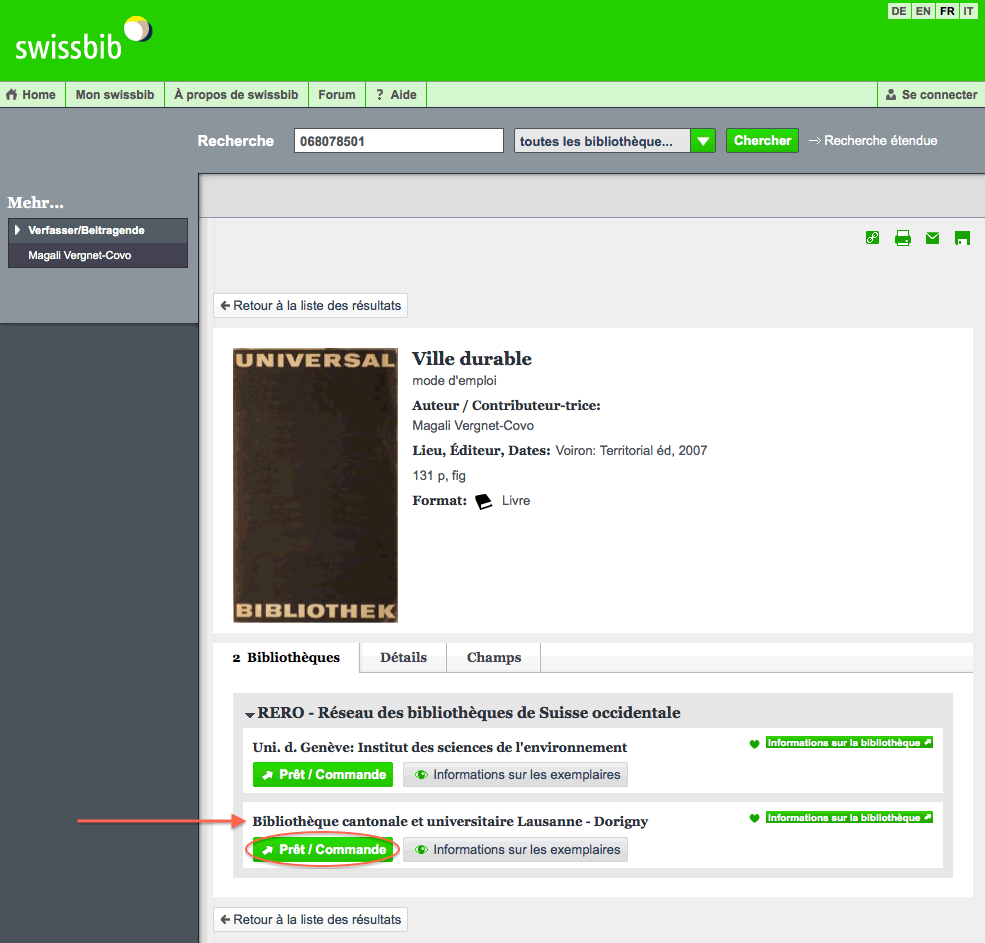
Task: Open À propos de swissbib
Action: (x=236, y=95)
